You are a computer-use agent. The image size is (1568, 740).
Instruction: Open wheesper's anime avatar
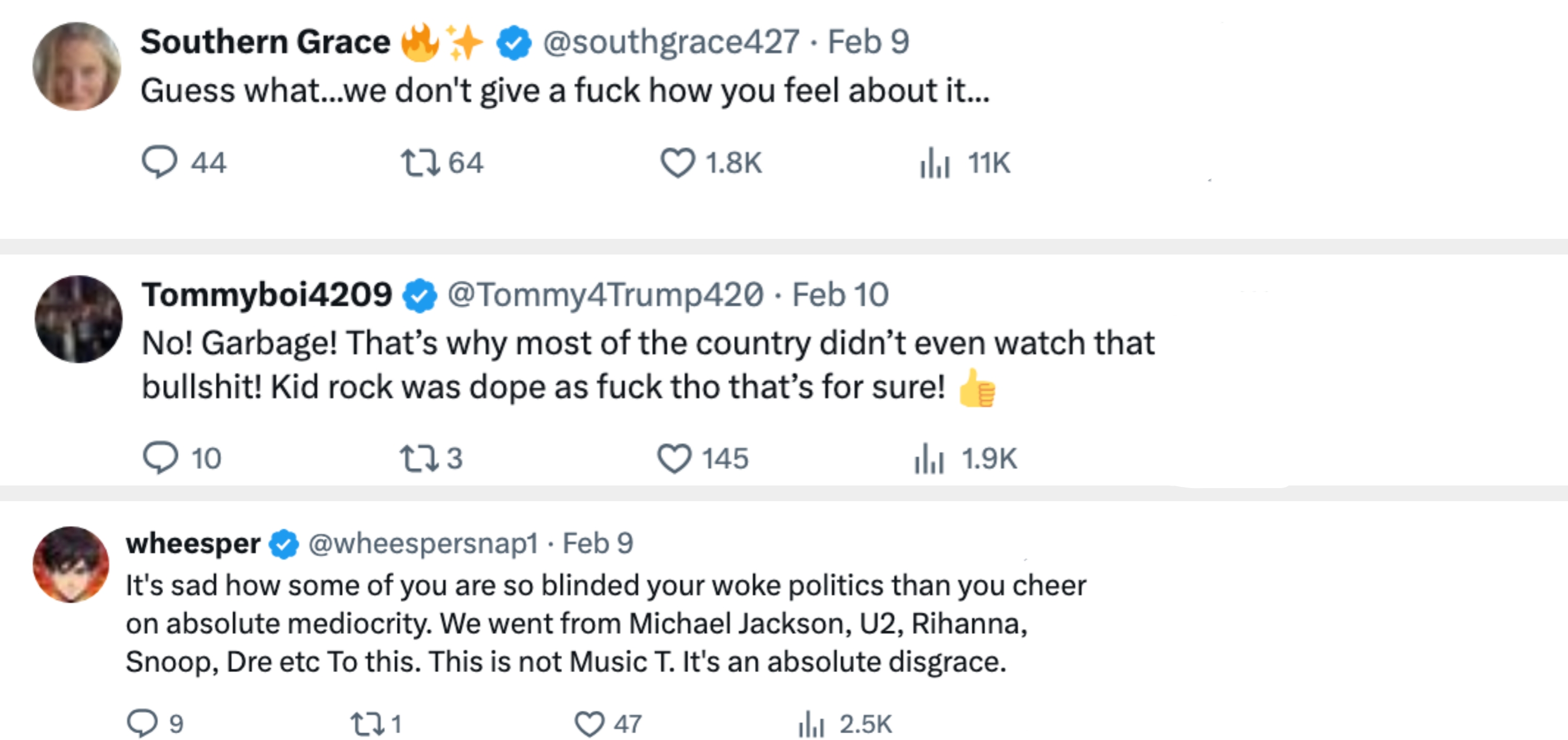pyautogui.click(x=71, y=564)
